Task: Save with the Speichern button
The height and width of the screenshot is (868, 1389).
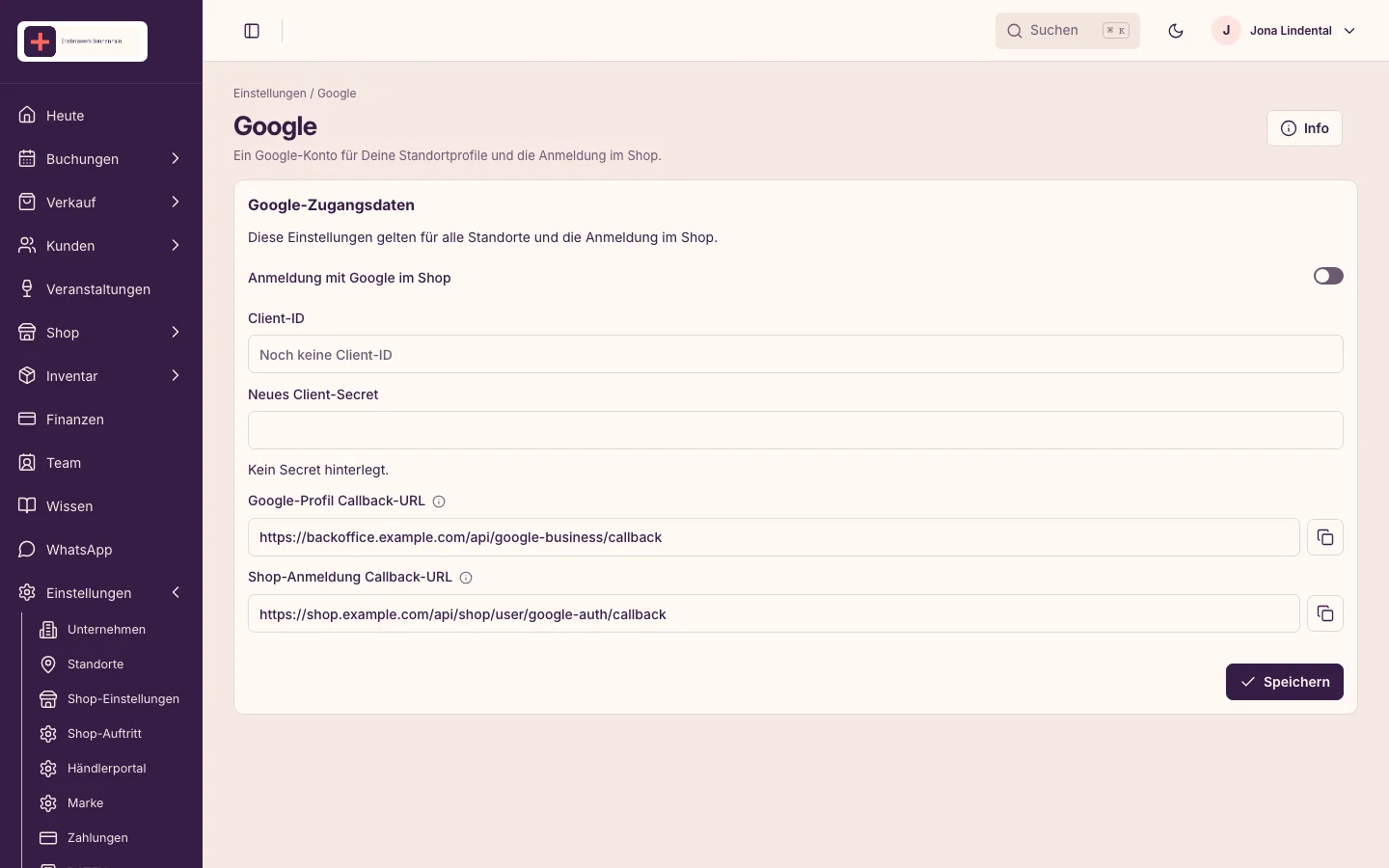Action: 1285,682
